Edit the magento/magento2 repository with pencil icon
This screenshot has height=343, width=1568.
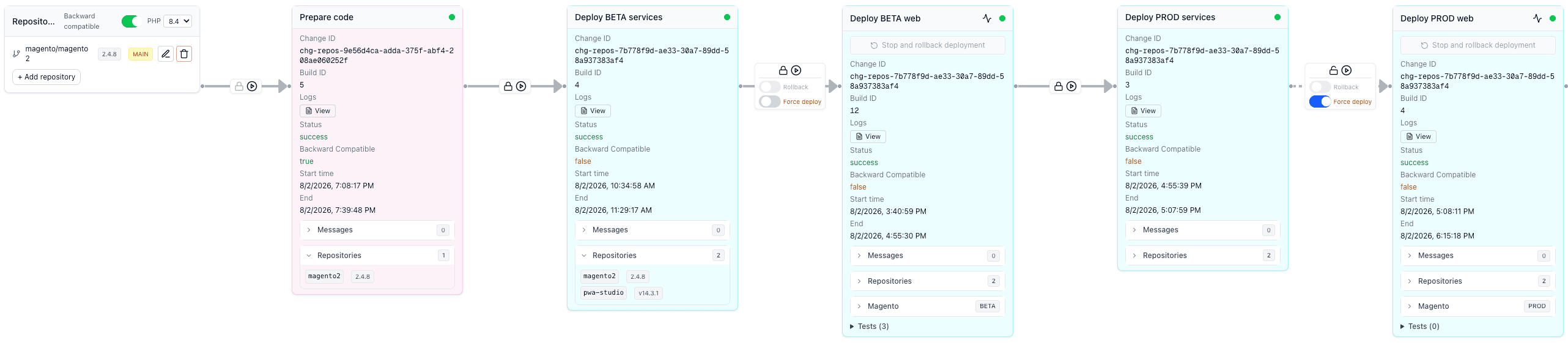(165, 54)
